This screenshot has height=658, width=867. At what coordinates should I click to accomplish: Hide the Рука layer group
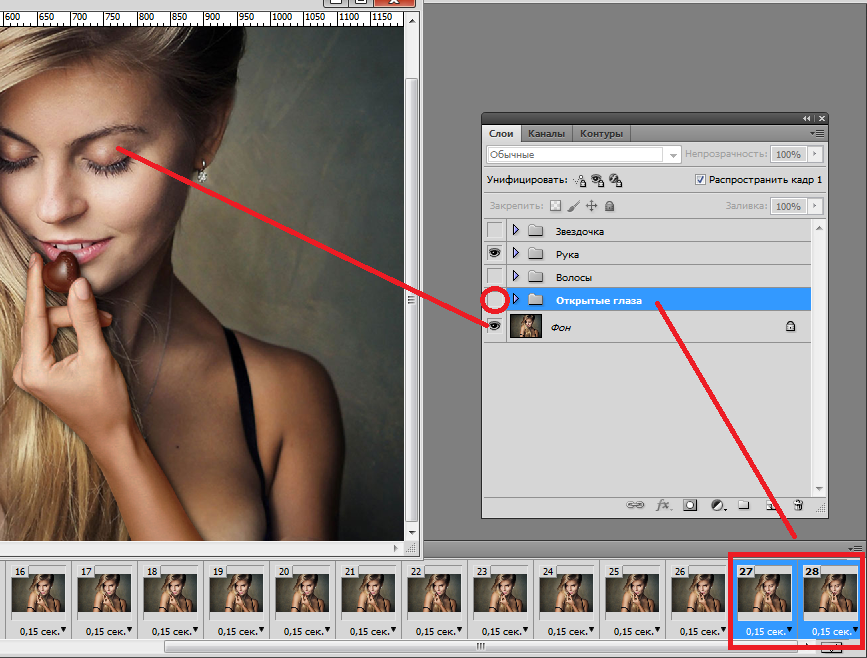494,254
